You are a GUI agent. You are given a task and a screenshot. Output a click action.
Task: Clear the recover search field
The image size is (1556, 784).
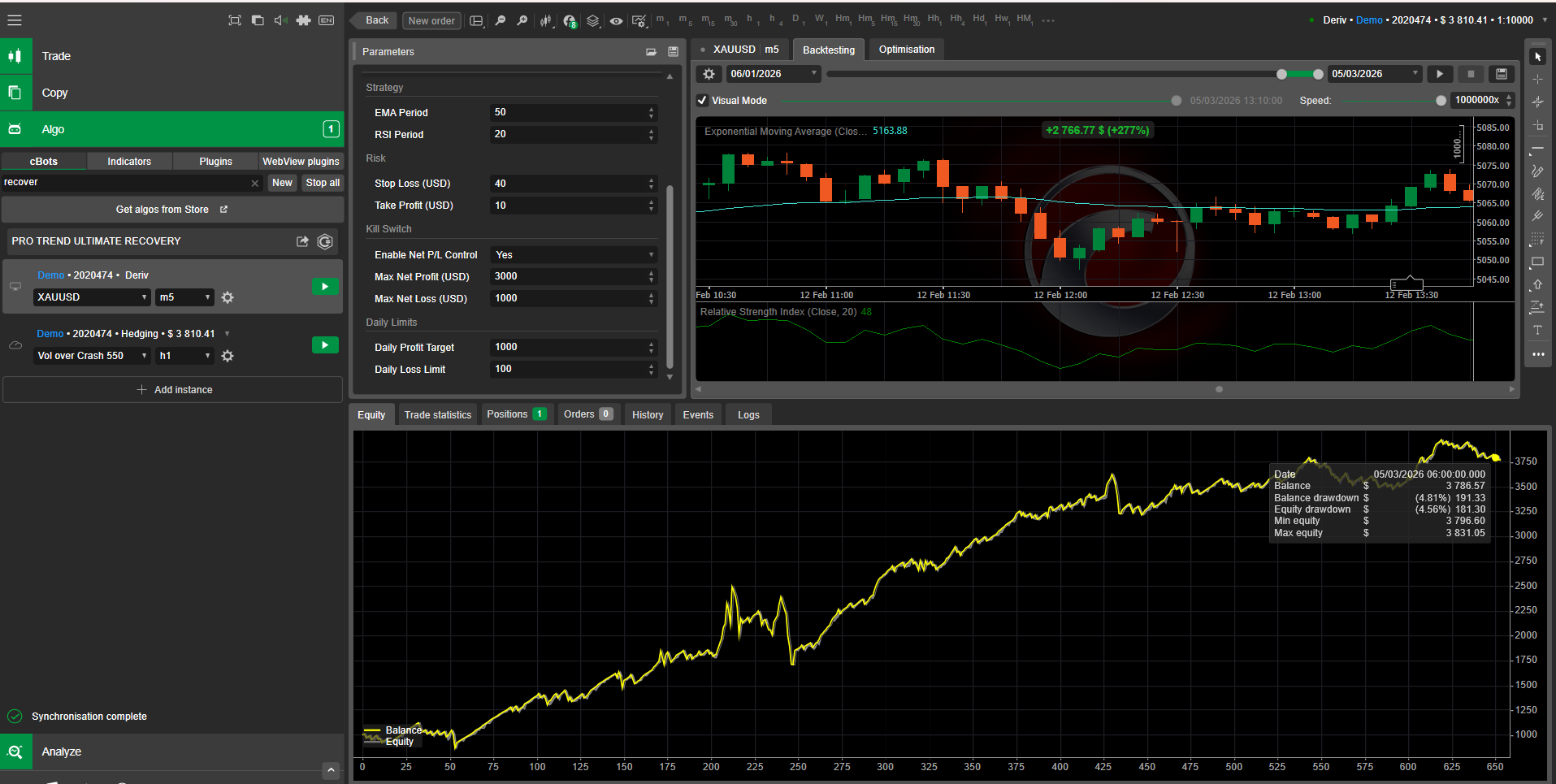pyautogui.click(x=254, y=184)
